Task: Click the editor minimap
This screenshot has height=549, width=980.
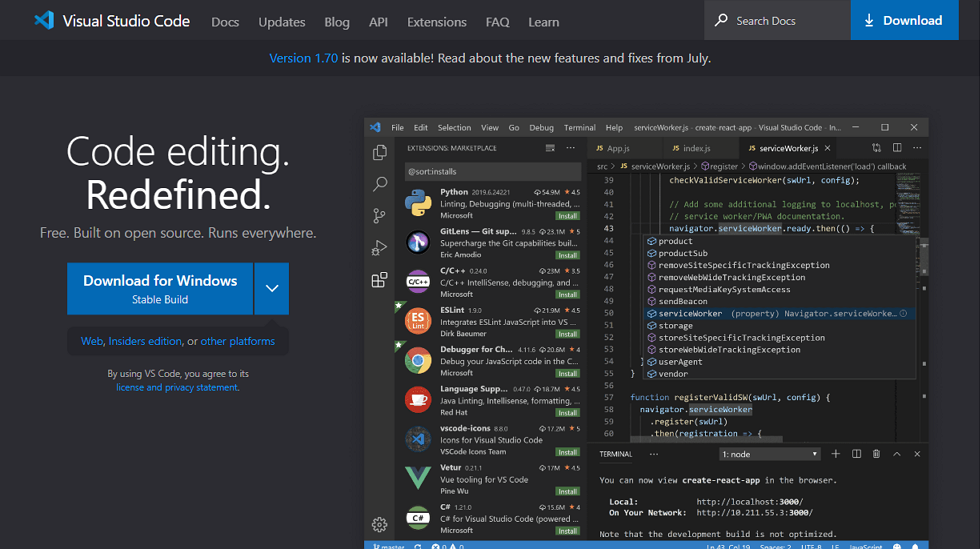Action: 908,203
